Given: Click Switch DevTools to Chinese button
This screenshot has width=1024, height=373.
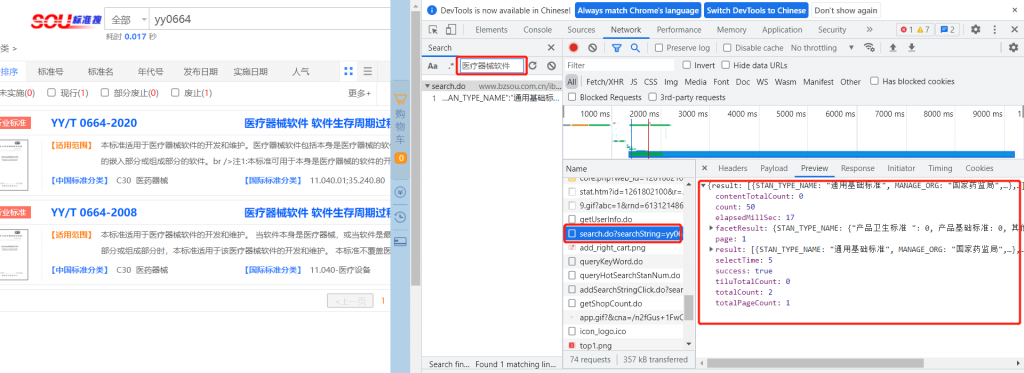Looking at the screenshot, I should pos(756,10).
